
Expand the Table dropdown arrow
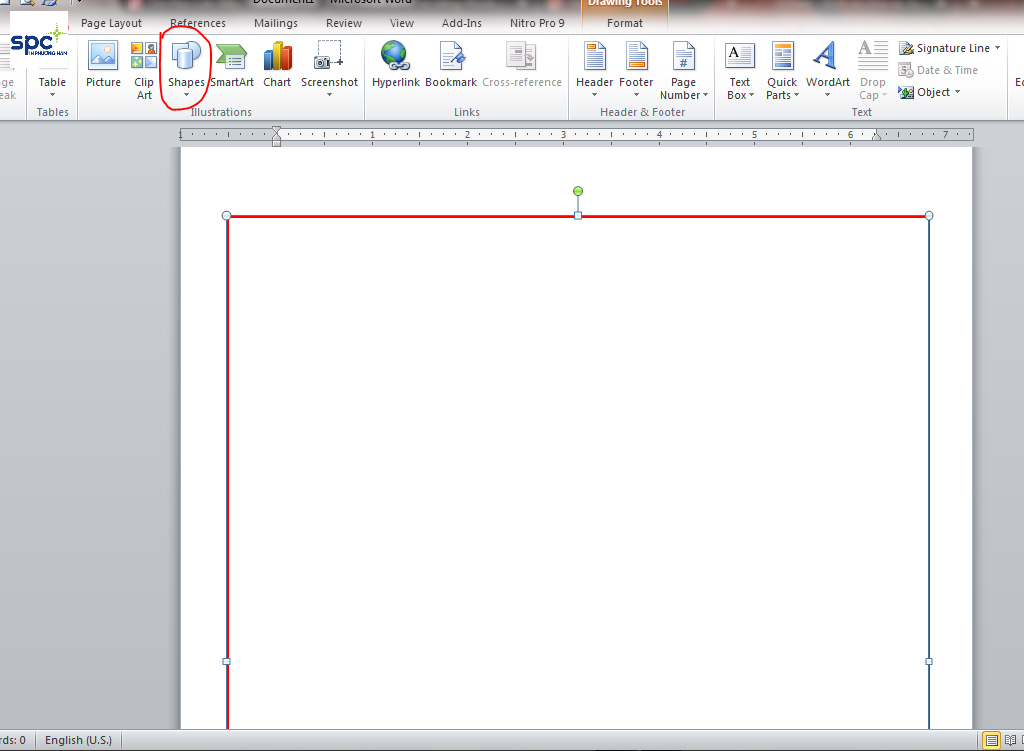[x=52, y=95]
